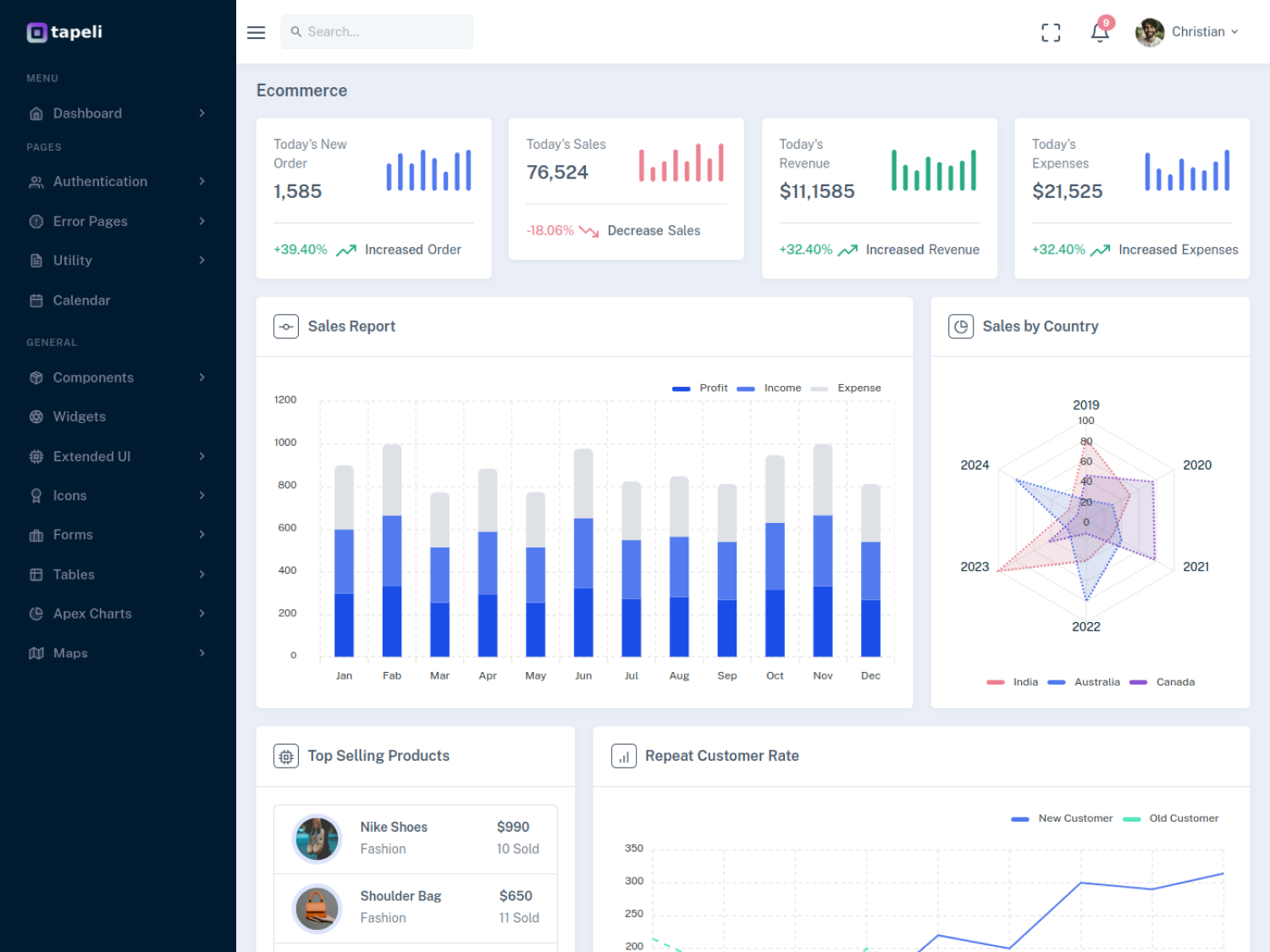Expand Dashboard chevron

pyautogui.click(x=202, y=113)
